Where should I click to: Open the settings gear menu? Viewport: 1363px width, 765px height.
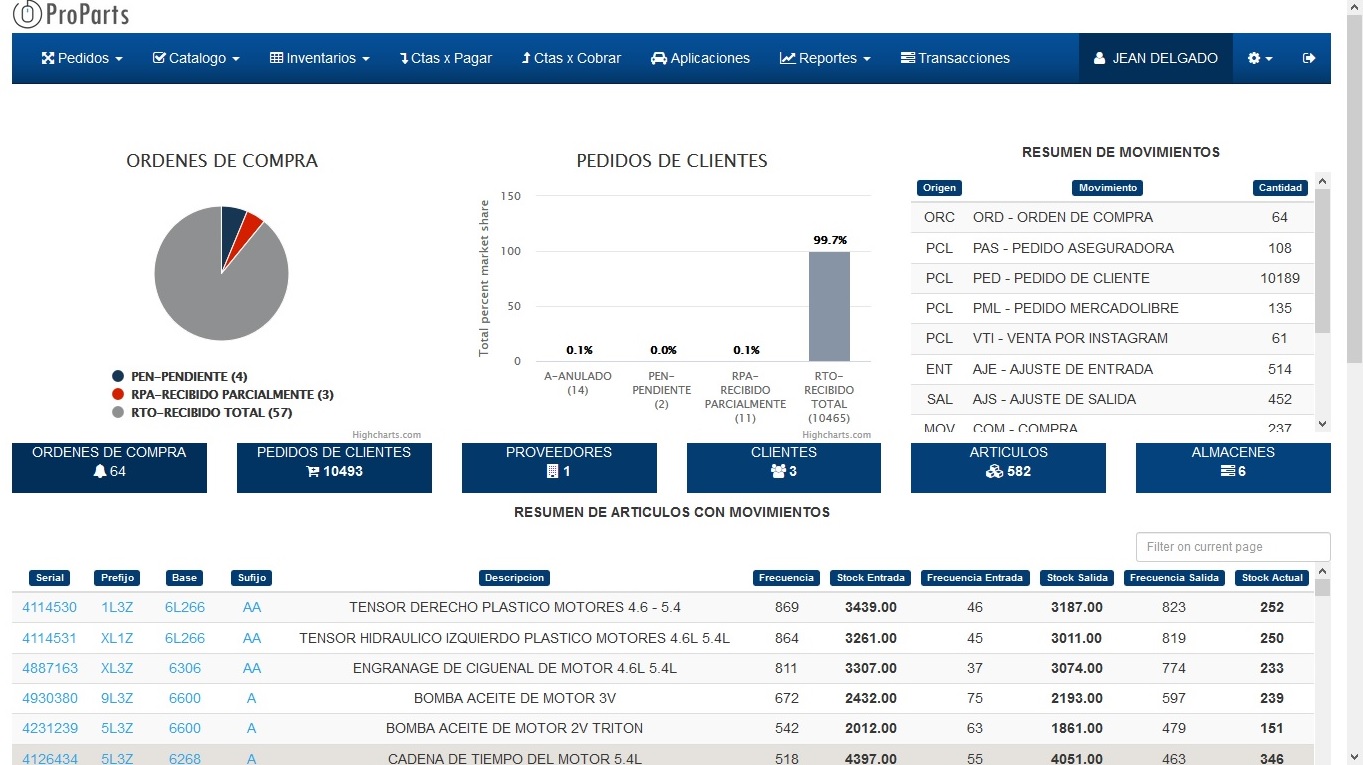(x=1260, y=58)
